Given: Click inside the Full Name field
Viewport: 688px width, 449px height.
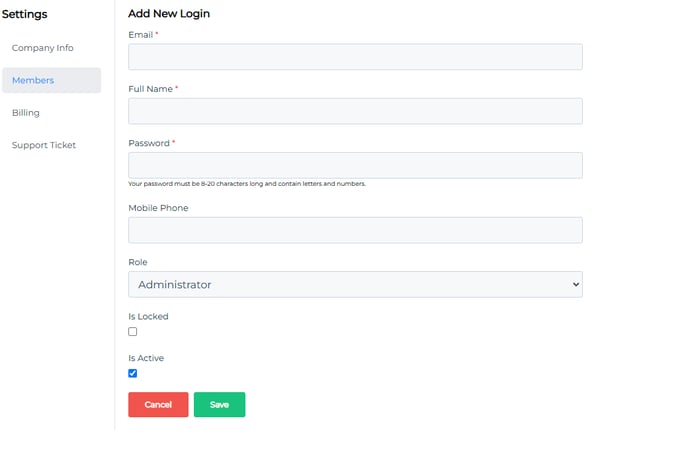Looking at the screenshot, I should point(355,111).
